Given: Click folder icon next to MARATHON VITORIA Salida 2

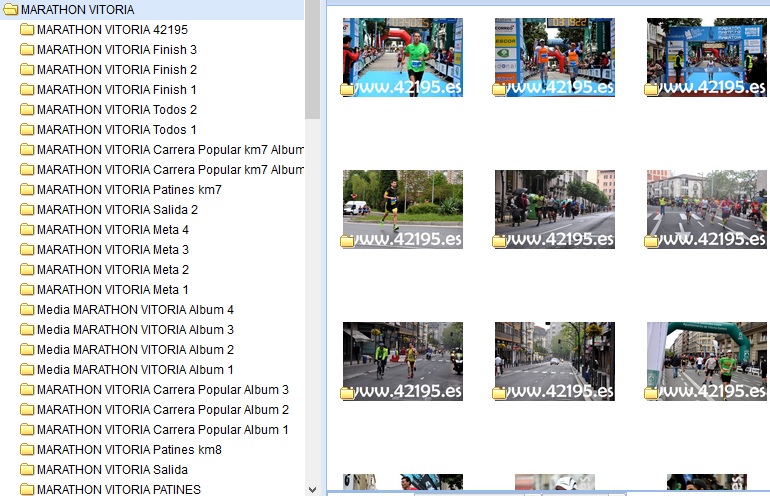Looking at the screenshot, I should (27, 210).
